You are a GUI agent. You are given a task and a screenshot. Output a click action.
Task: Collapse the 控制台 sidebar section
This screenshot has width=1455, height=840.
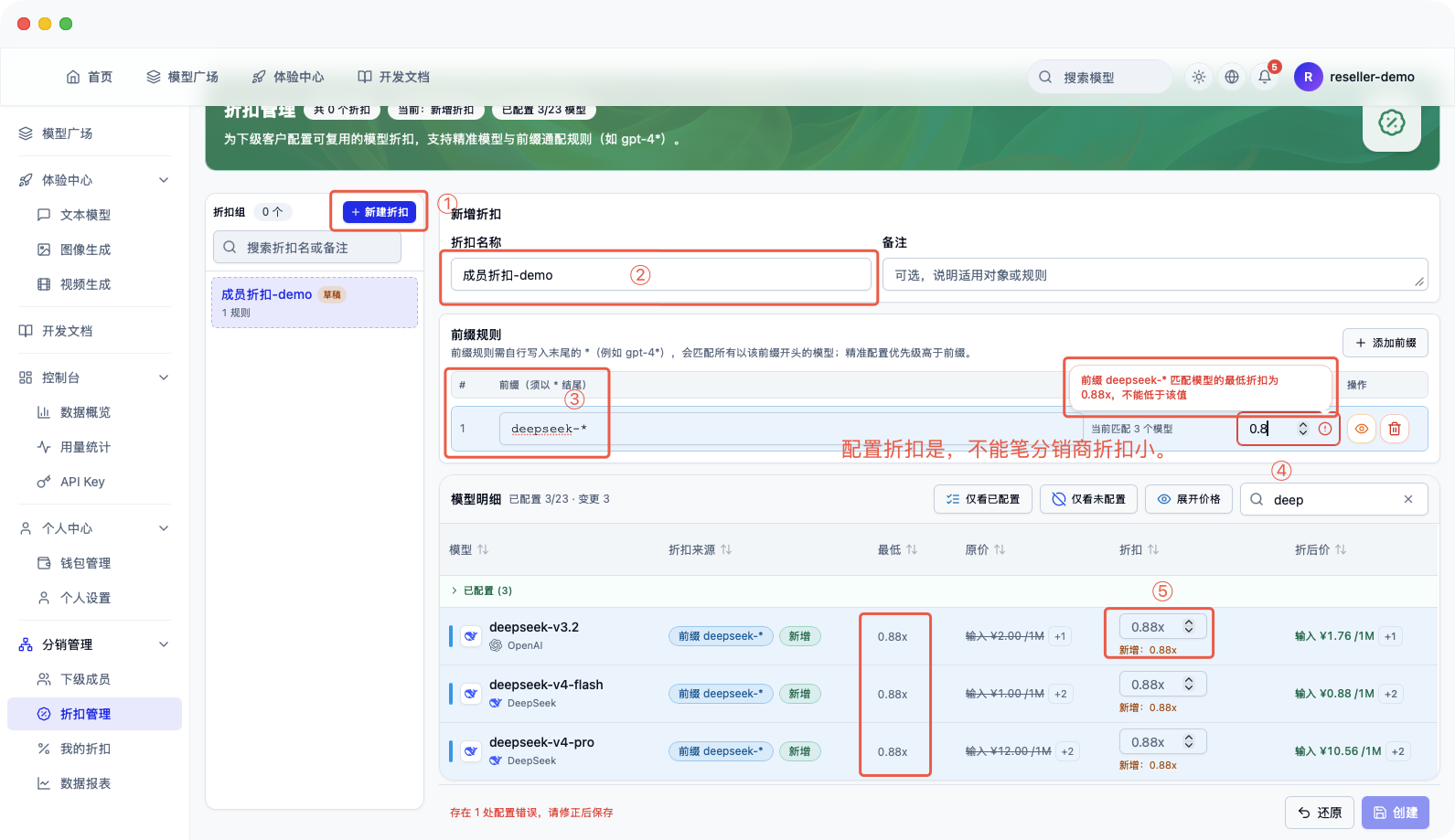tap(164, 377)
